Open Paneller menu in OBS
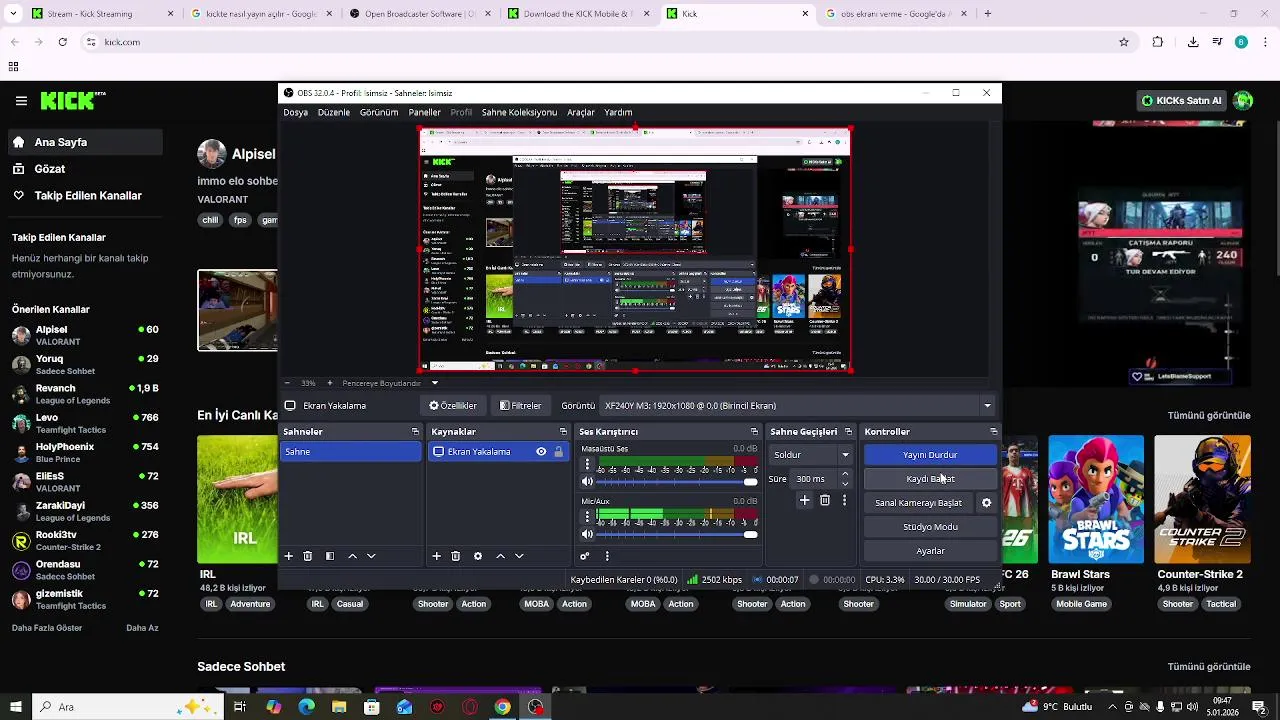1280x720 pixels. [x=424, y=113]
